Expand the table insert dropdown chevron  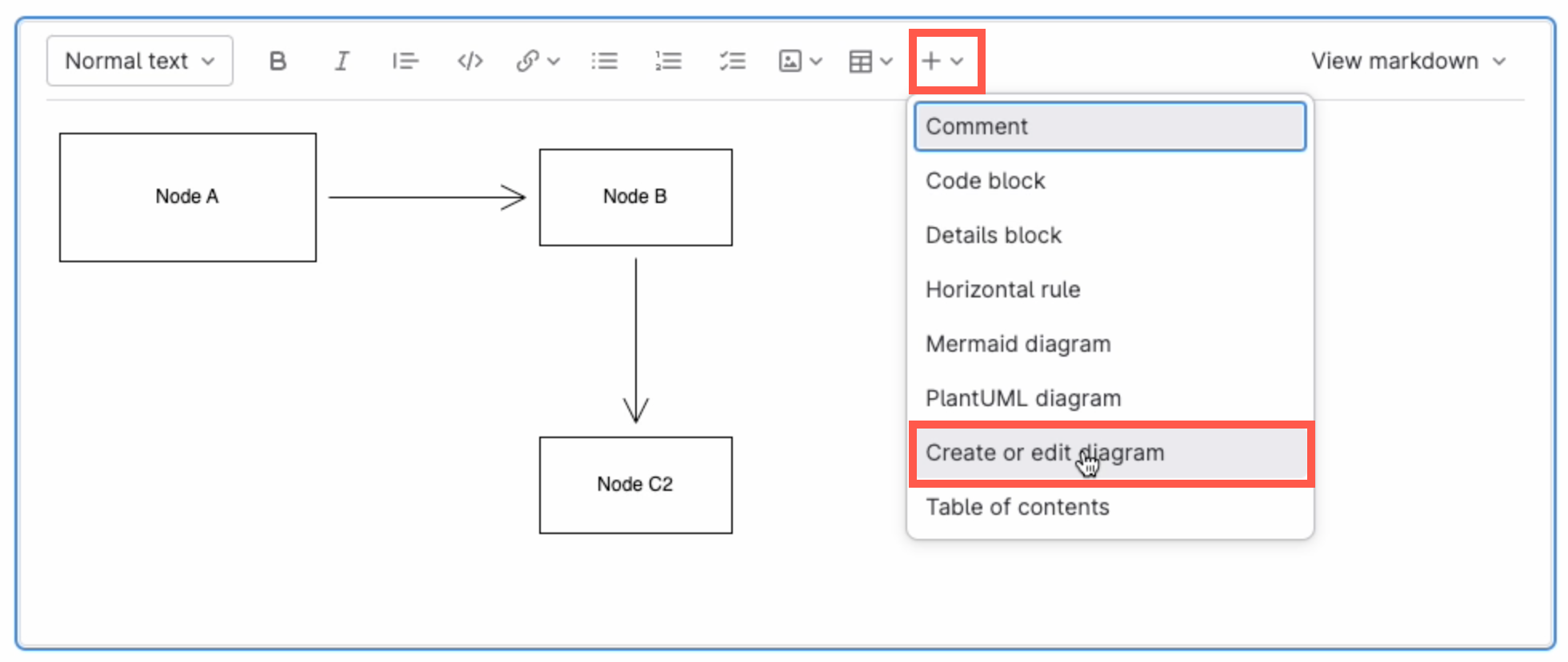[884, 60]
